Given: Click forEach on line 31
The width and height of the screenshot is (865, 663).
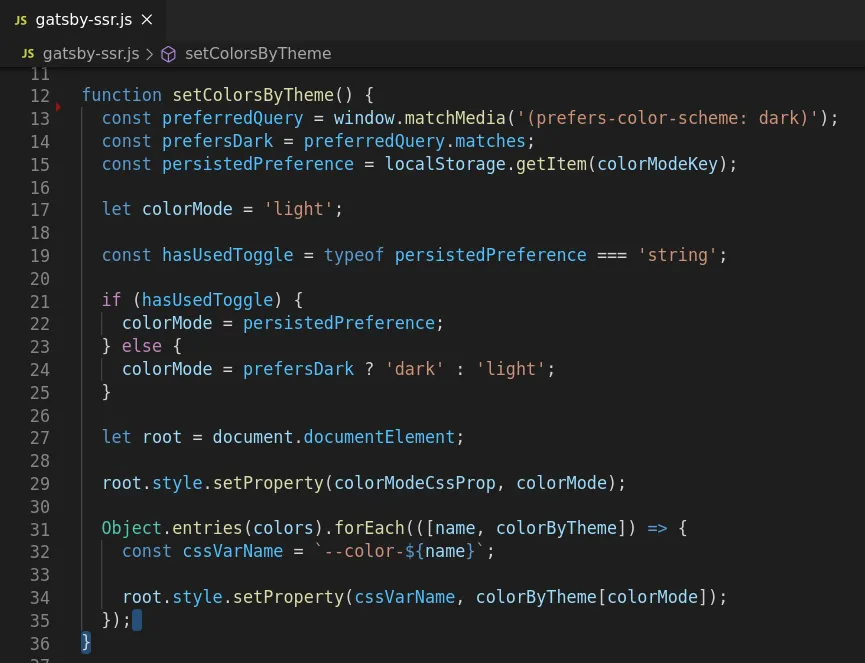Looking at the screenshot, I should [370, 528].
